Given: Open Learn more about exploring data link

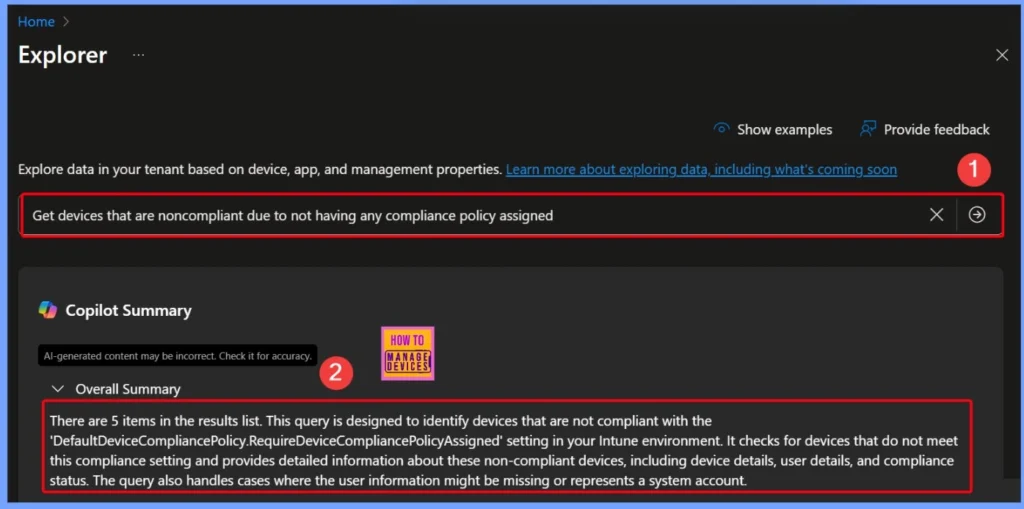Looking at the screenshot, I should click(701, 170).
